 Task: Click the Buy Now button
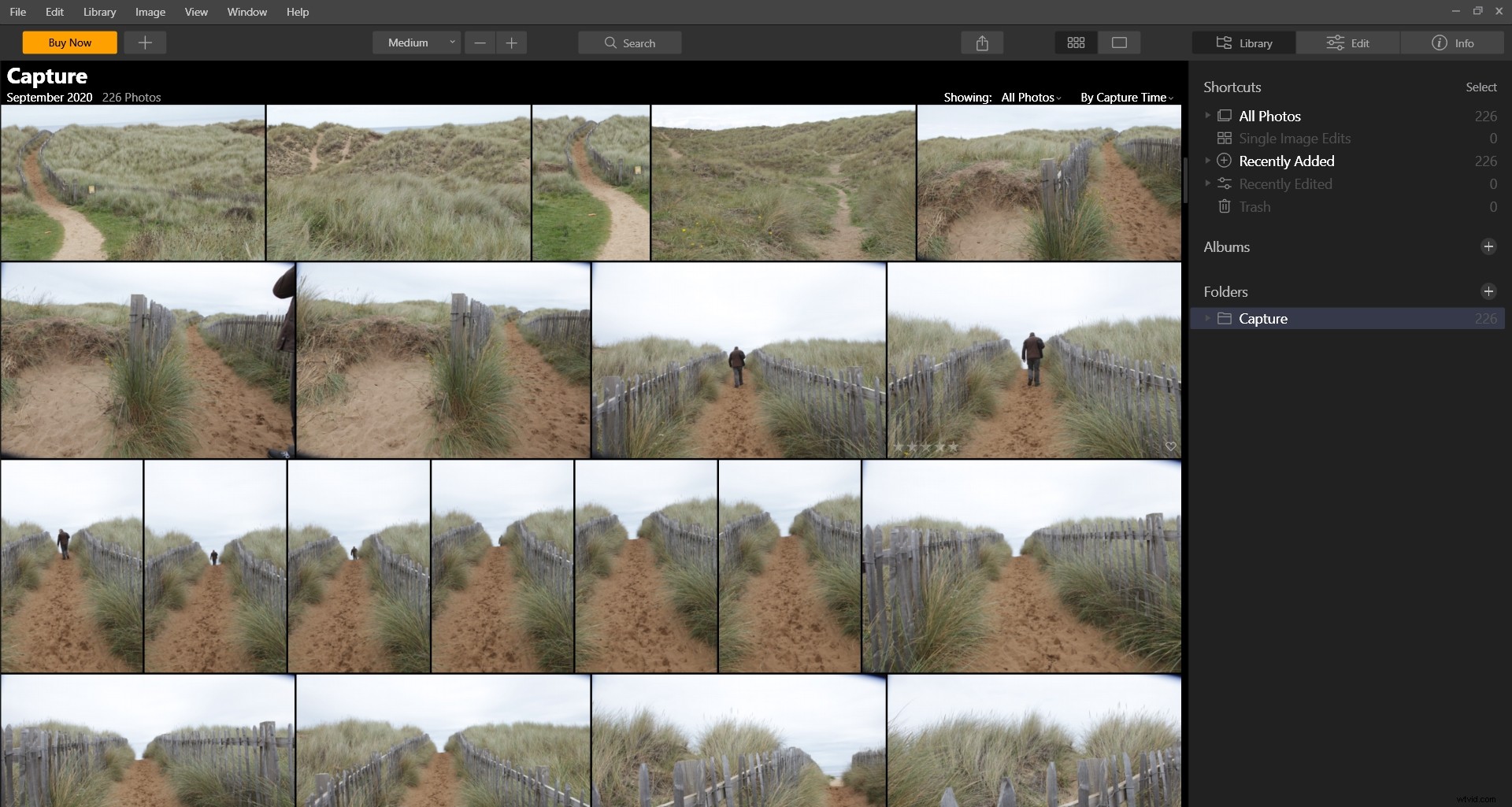pos(69,43)
